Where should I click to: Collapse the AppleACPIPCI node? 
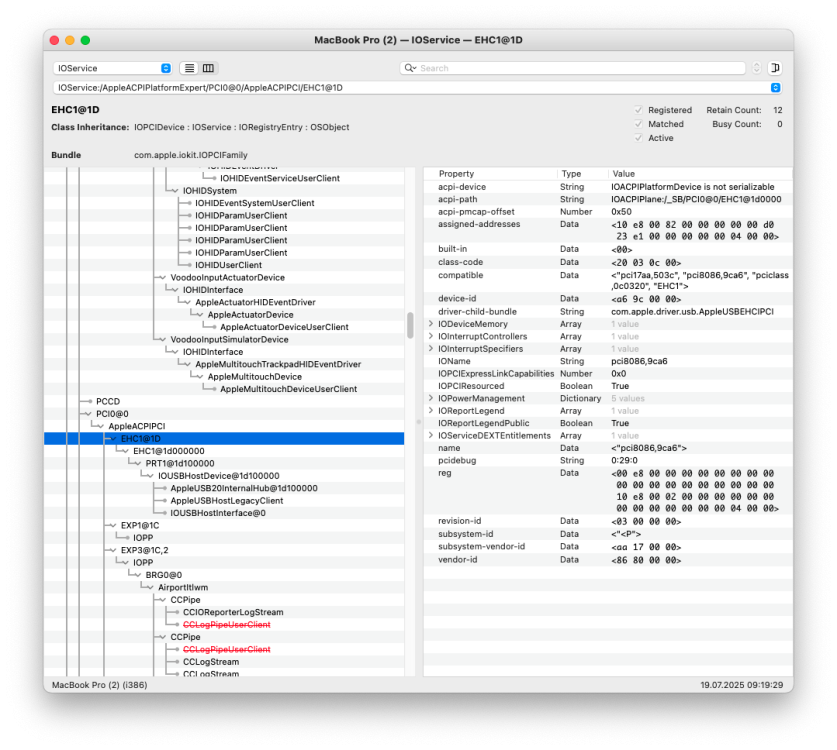click(100, 427)
